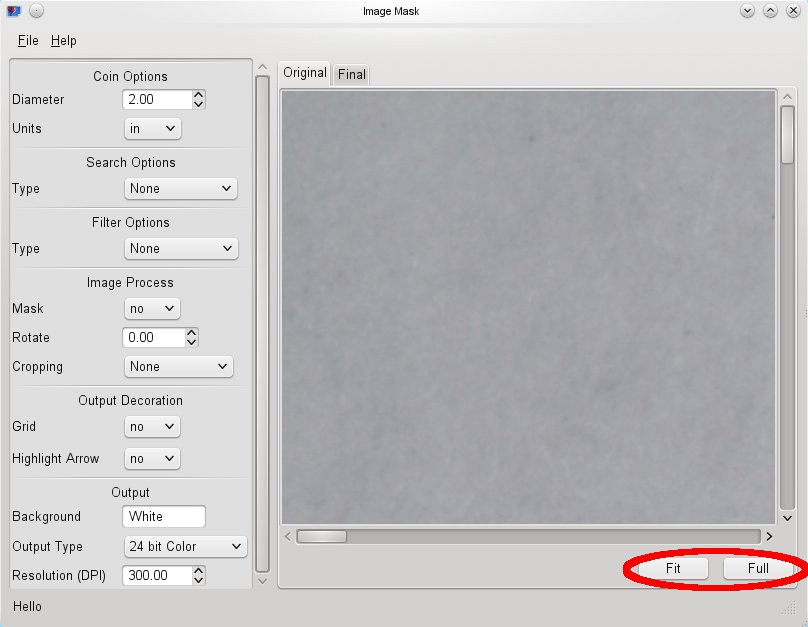The height and width of the screenshot is (627, 808).
Task: Click the image view vertical scrollbar handle
Action: click(787, 135)
